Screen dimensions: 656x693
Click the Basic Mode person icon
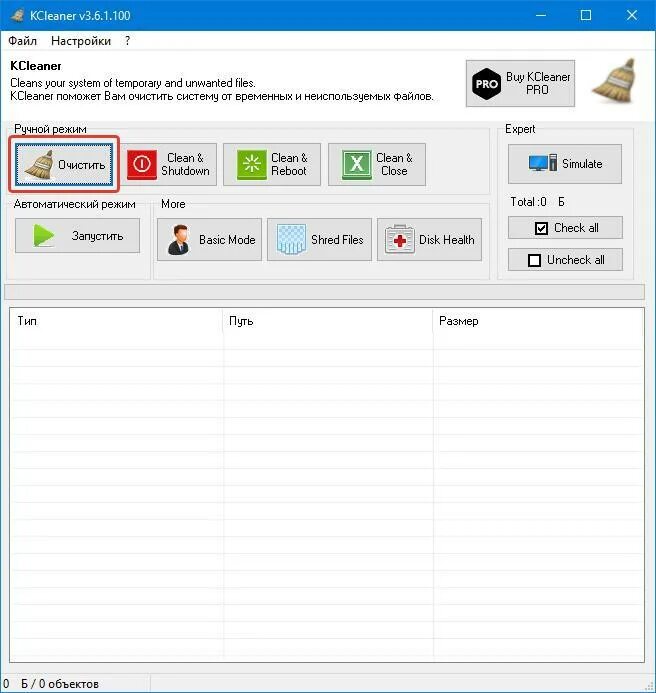click(179, 240)
